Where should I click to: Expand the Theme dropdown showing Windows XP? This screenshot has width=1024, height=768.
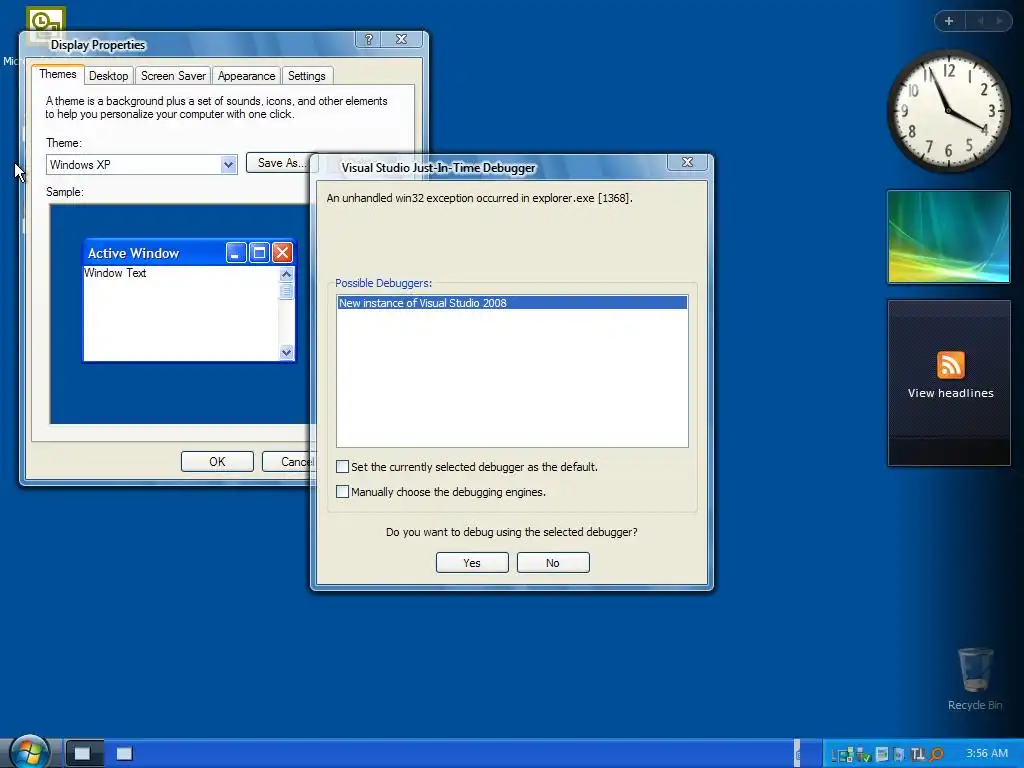[x=228, y=165]
